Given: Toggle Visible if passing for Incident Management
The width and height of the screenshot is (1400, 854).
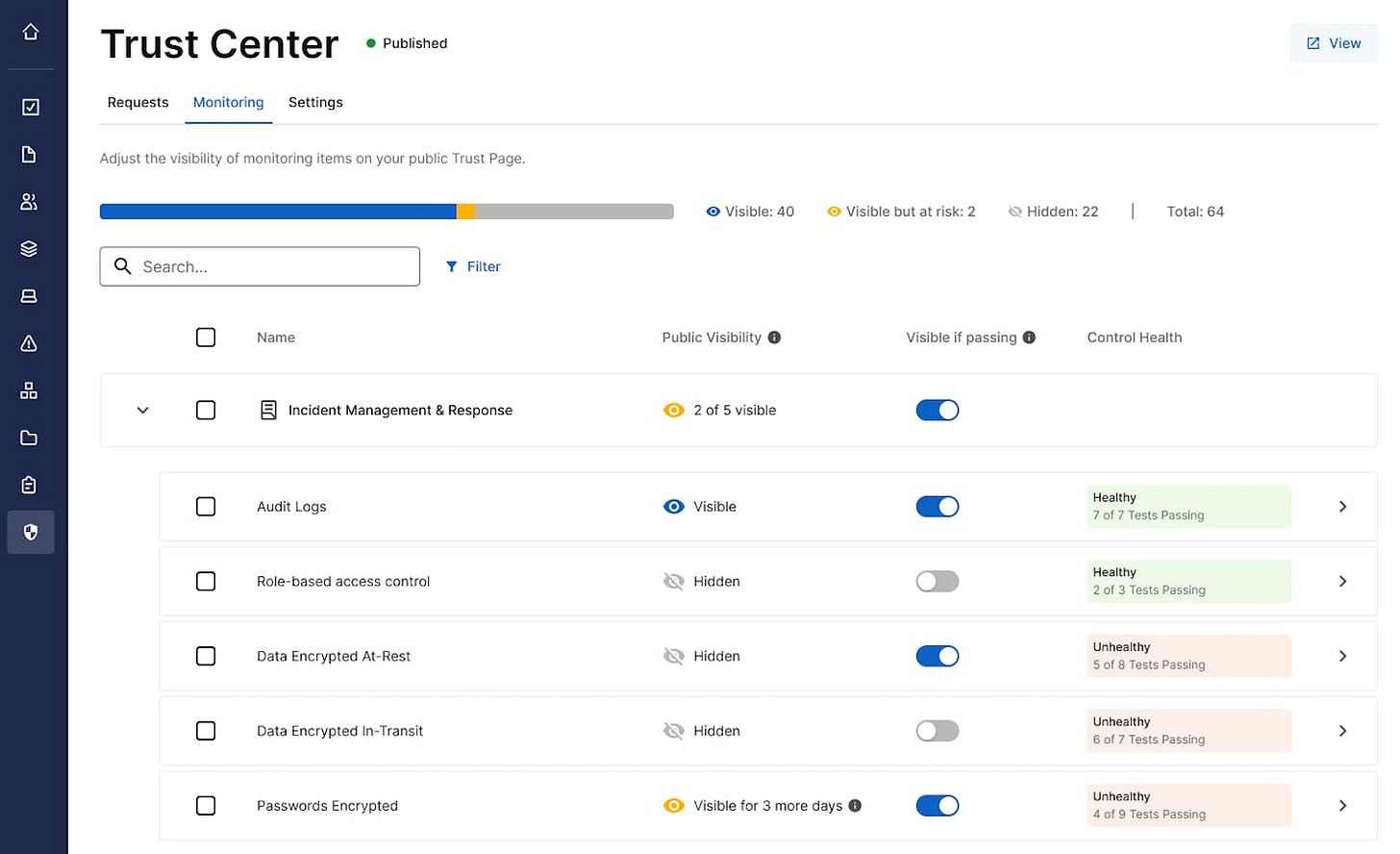Looking at the screenshot, I should tap(937, 411).
